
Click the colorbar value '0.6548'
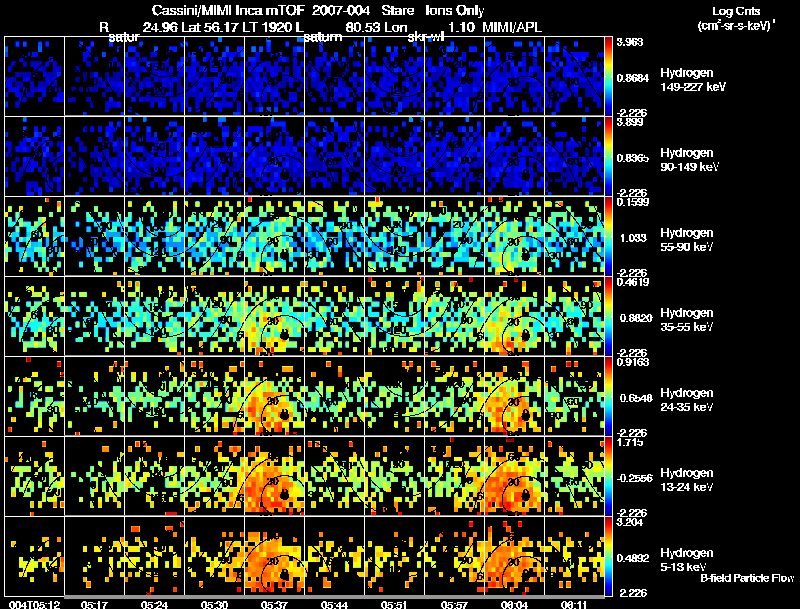click(636, 398)
